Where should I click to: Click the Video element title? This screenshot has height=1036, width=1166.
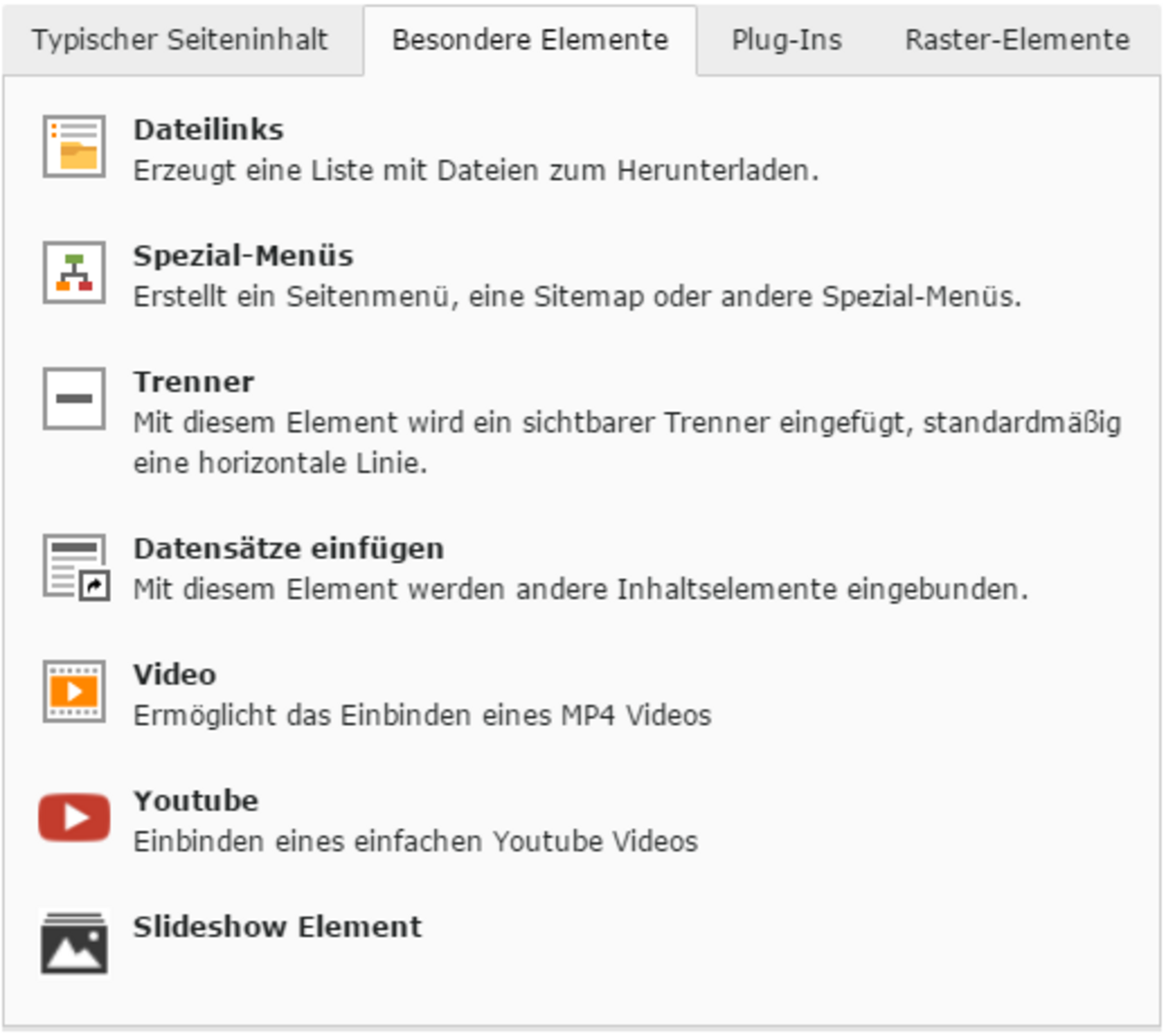pos(175,674)
